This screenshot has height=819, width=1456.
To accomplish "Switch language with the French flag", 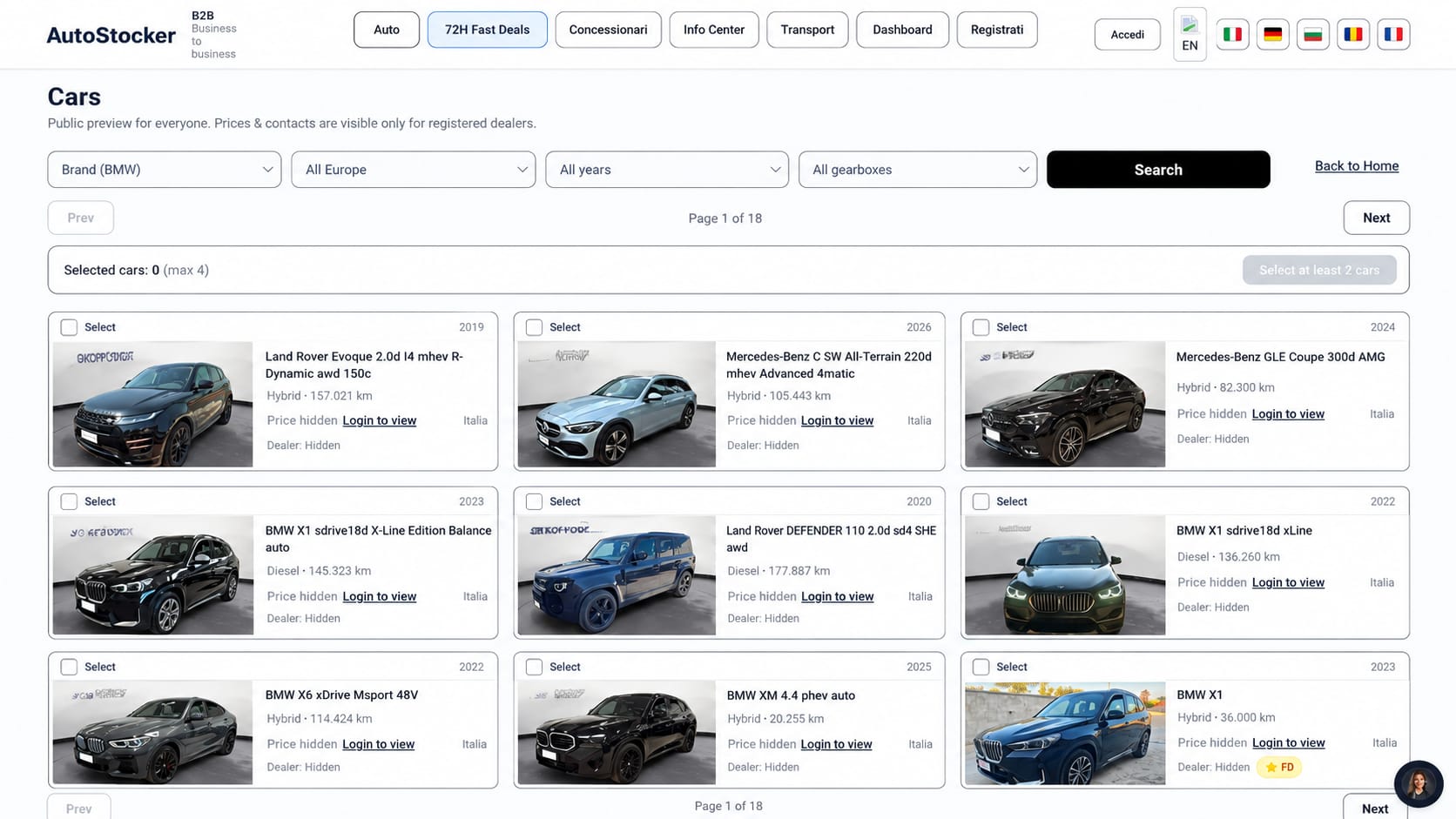I will pyautogui.click(x=1393, y=34).
